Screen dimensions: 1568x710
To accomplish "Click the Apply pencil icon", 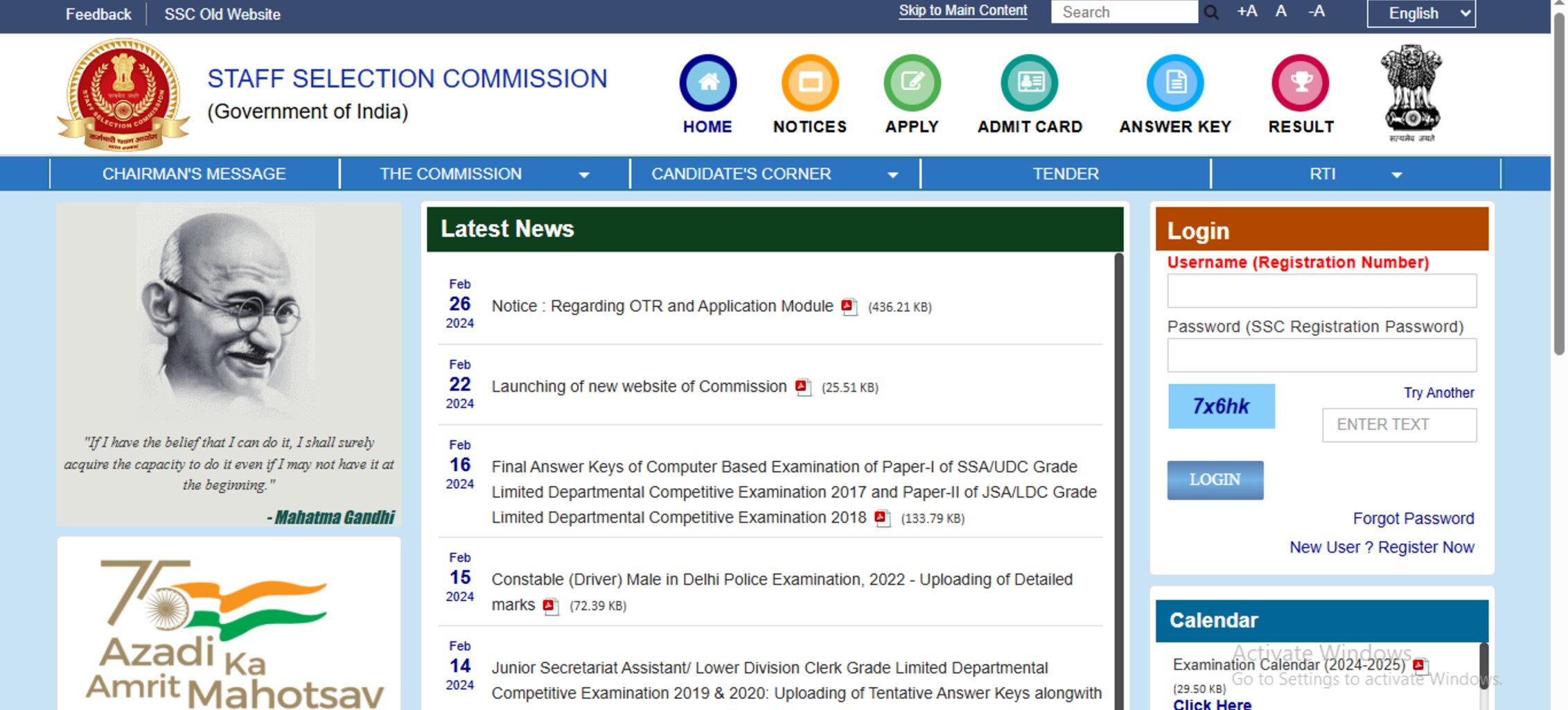I will pyautogui.click(x=912, y=83).
